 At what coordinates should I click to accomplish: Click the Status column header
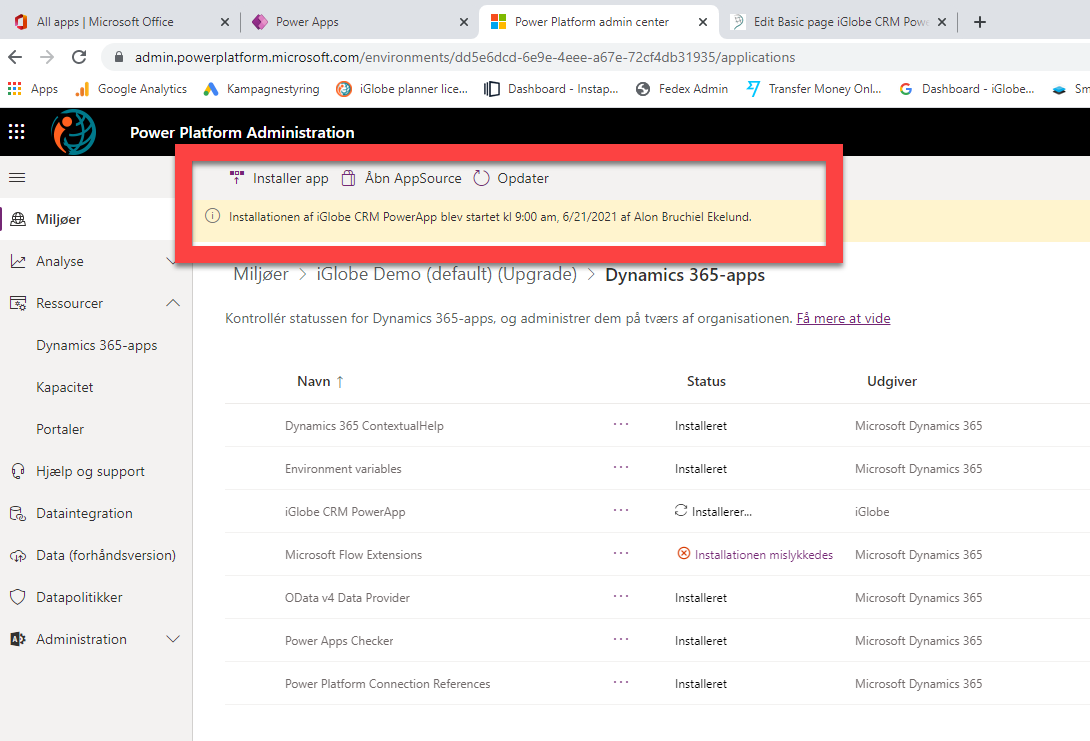coord(706,381)
